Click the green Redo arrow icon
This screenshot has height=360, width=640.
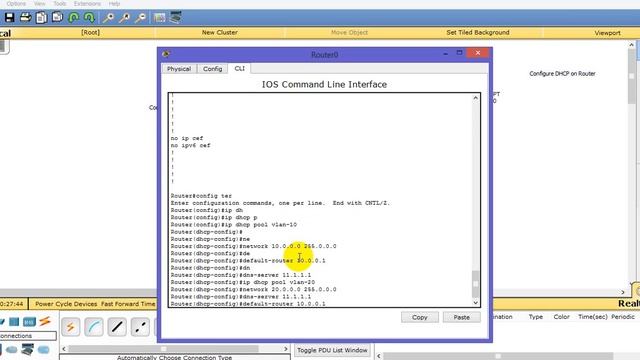89,18
